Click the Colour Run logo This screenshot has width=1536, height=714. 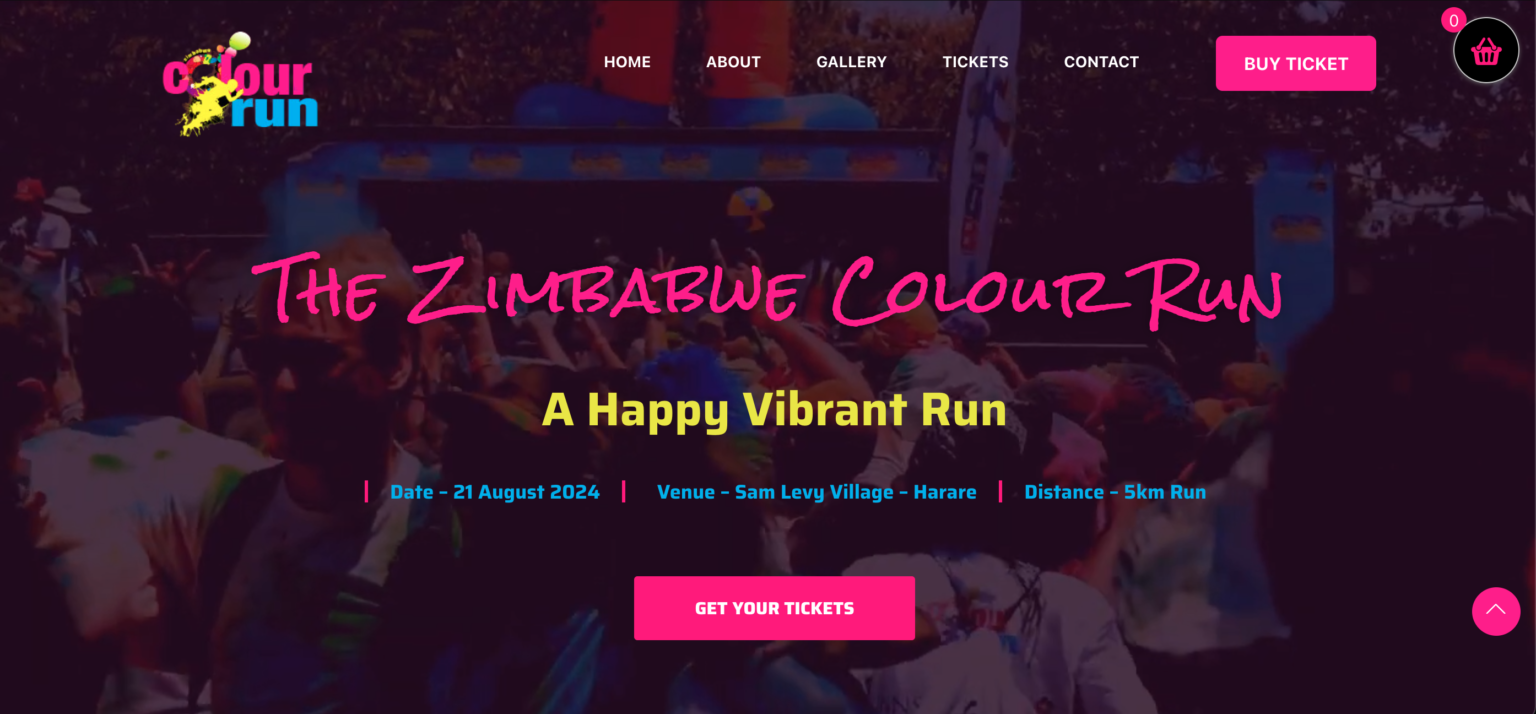[x=240, y=84]
